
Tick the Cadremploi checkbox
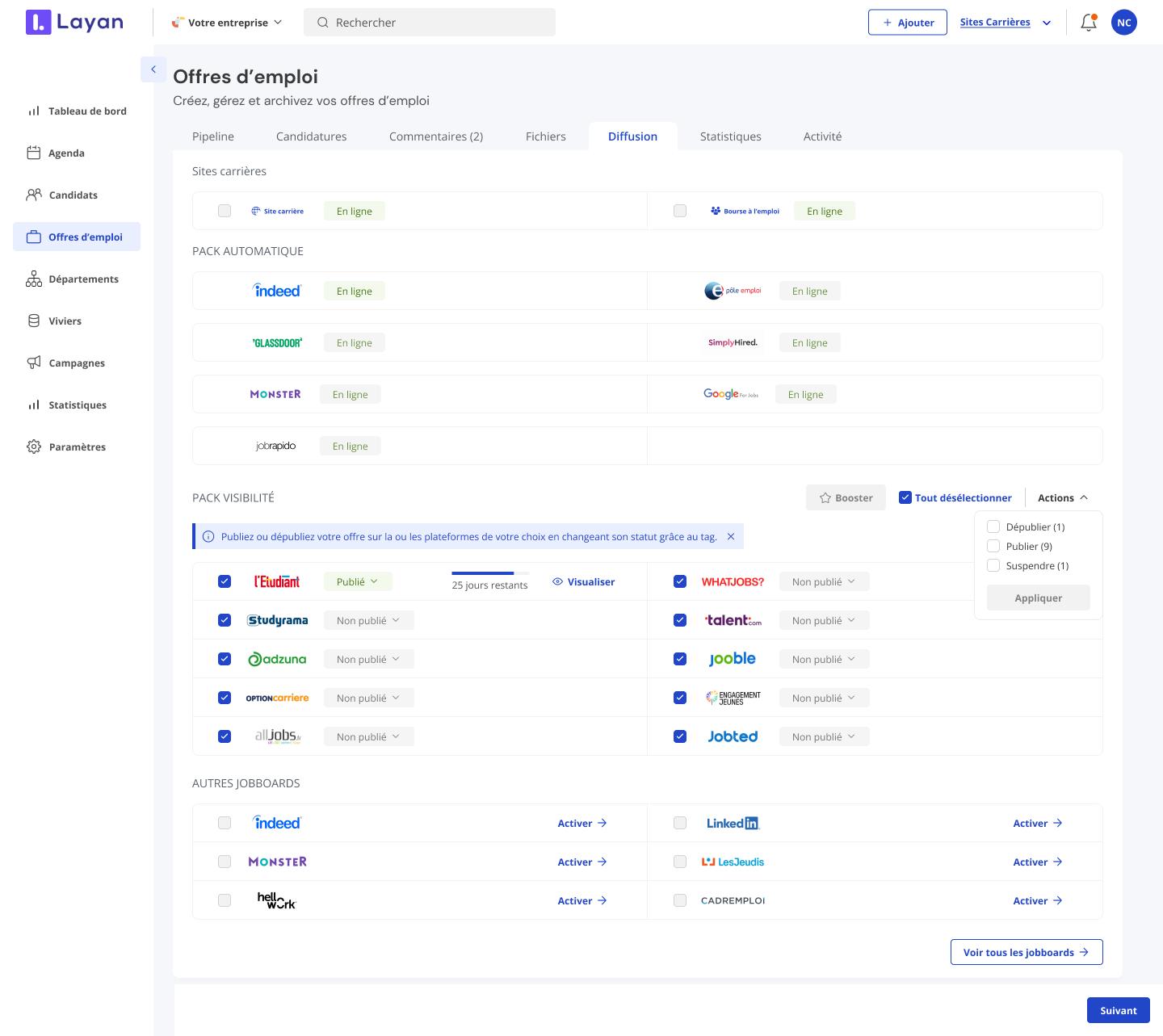(x=680, y=900)
